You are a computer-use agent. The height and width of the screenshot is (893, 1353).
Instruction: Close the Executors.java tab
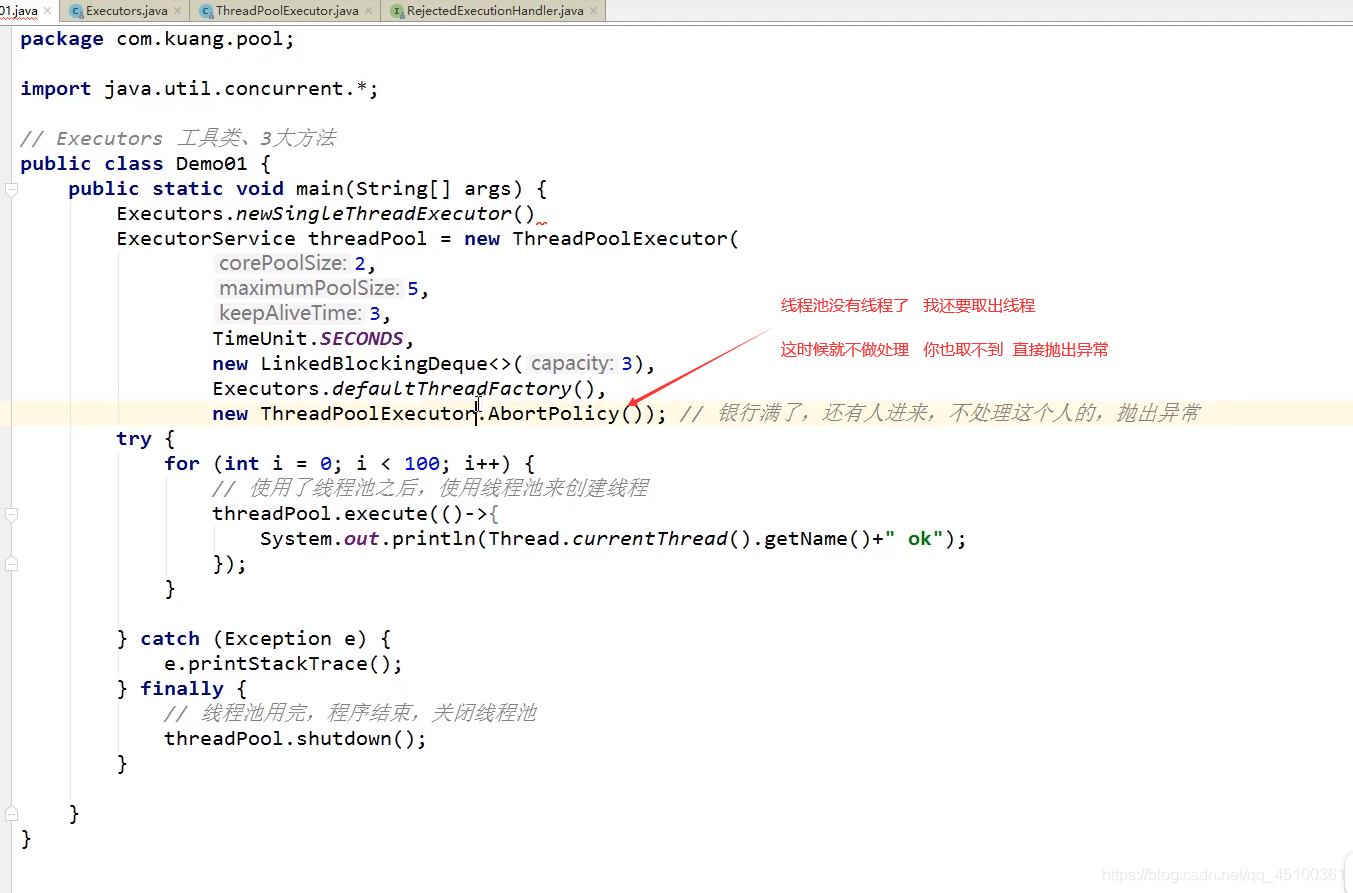click(x=178, y=11)
